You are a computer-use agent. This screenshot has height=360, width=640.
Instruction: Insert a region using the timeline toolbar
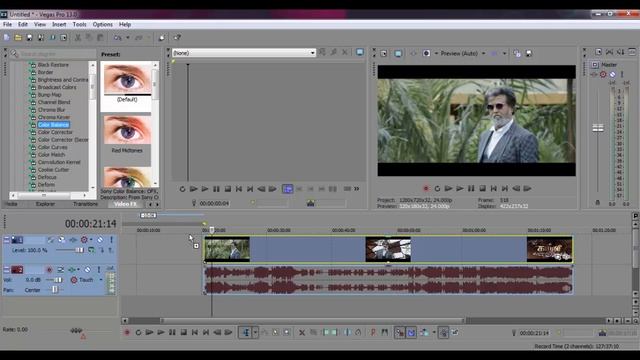coord(384,333)
